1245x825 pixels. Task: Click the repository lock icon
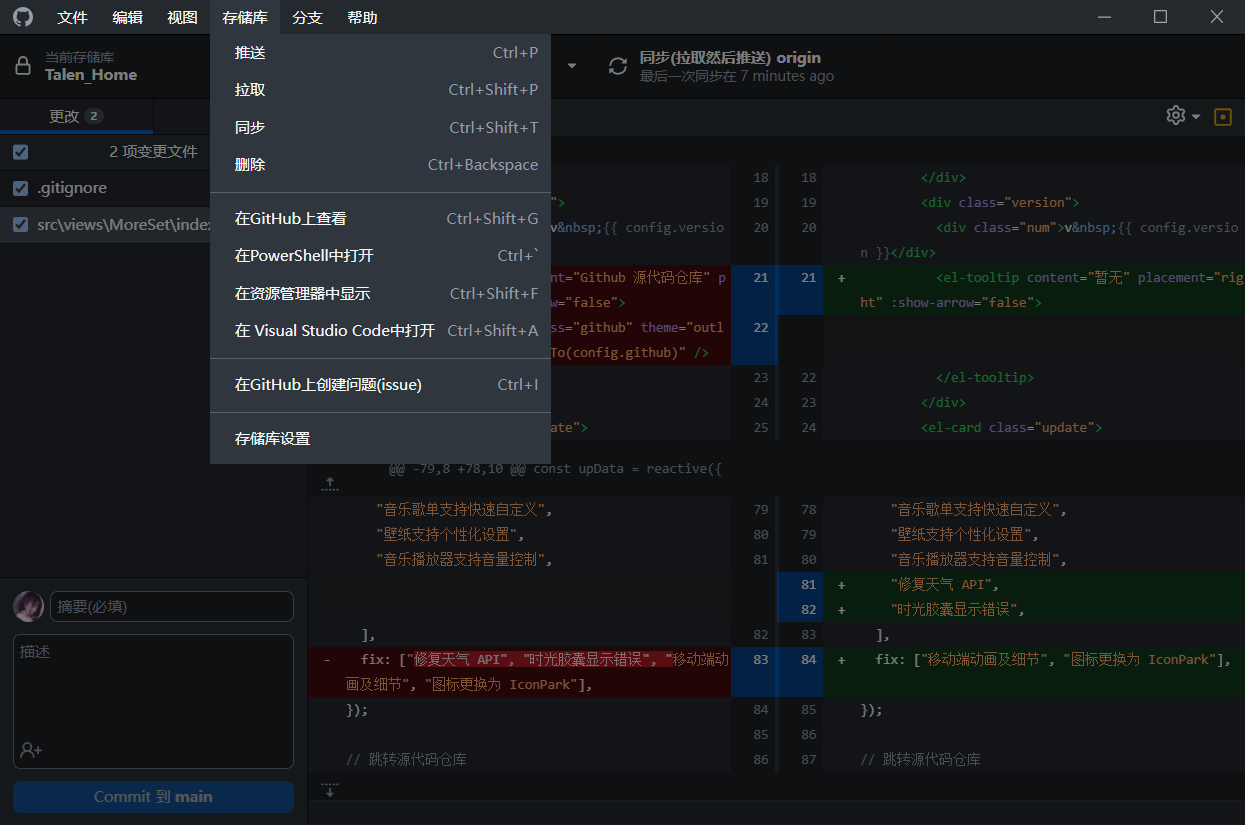click(22, 66)
